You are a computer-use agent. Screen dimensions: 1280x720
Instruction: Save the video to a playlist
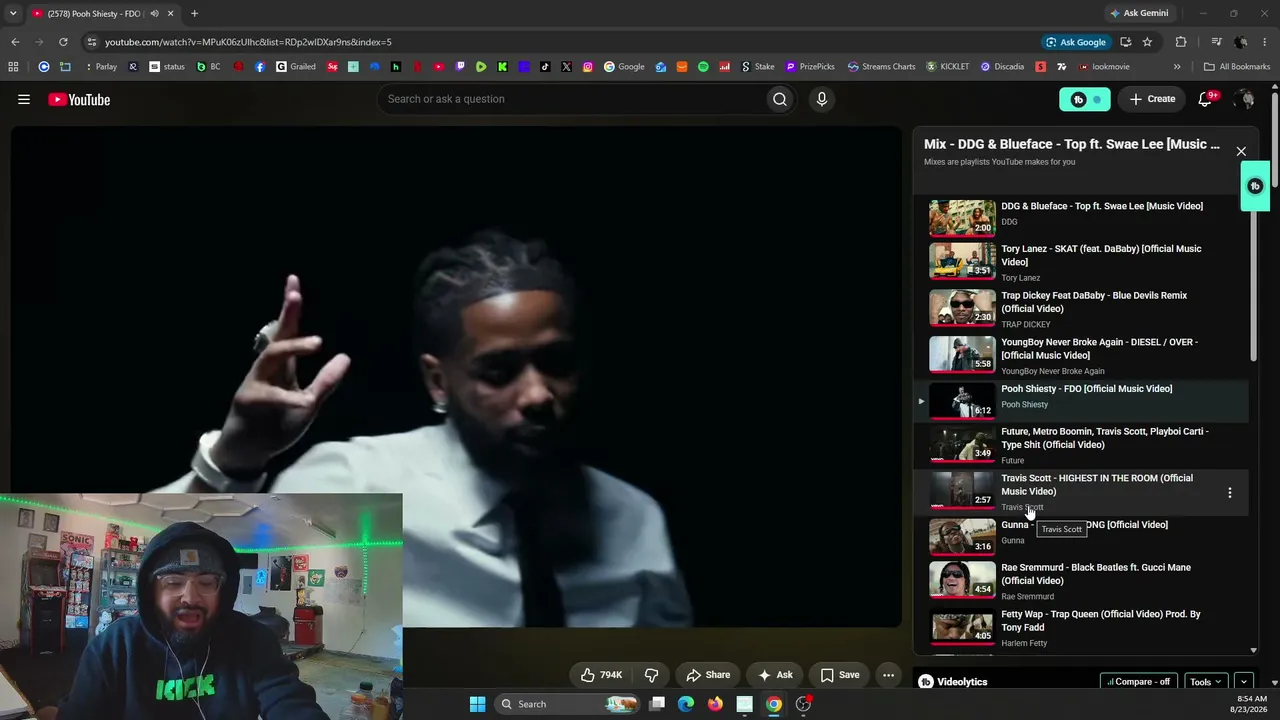840,675
